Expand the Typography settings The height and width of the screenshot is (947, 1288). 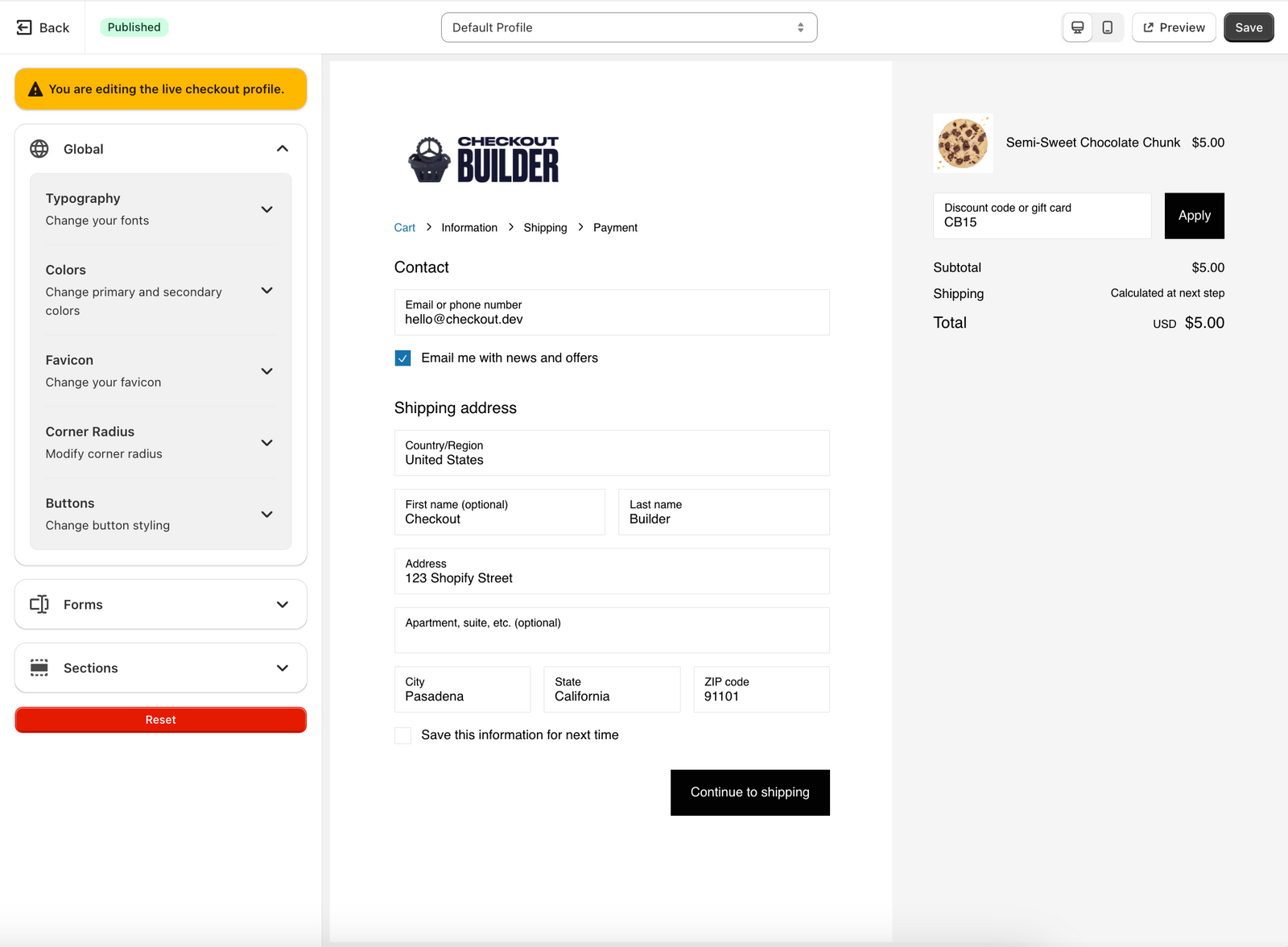[x=267, y=209]
